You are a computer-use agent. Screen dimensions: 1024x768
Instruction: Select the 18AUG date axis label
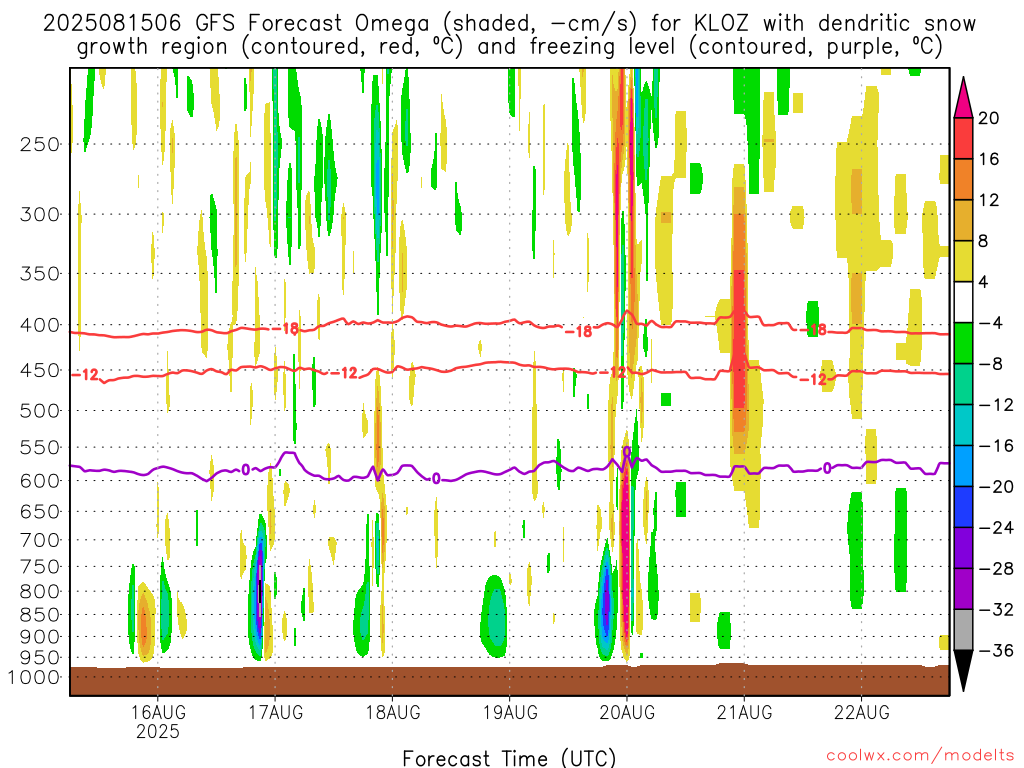392,712
